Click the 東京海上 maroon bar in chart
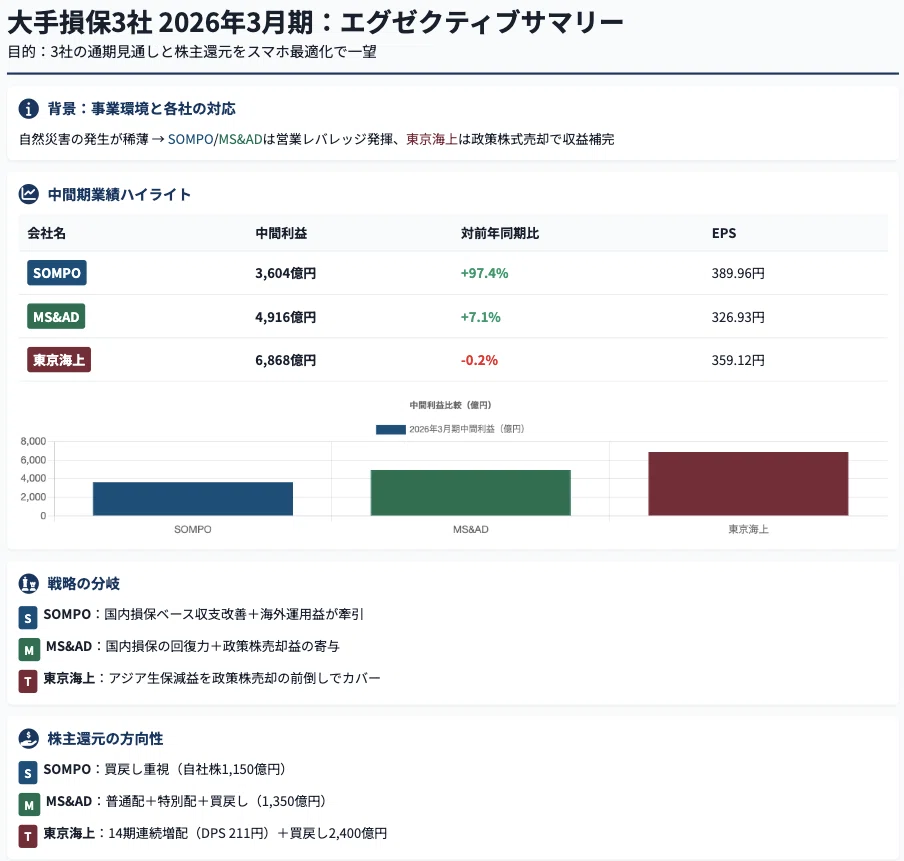Screen dimensions: 904x861 [x=748, y=484]
